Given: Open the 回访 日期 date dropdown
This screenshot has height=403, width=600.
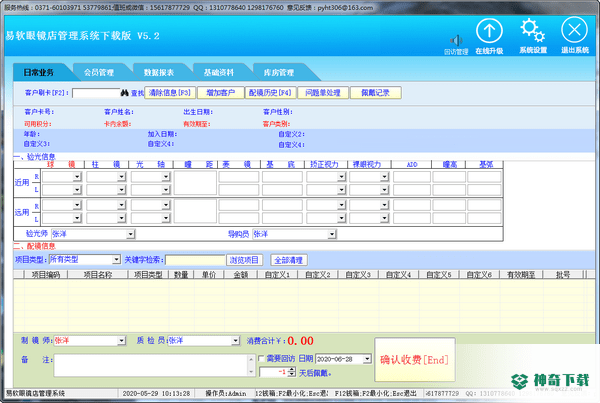Looking at the screenshot, I should (367, 359).
